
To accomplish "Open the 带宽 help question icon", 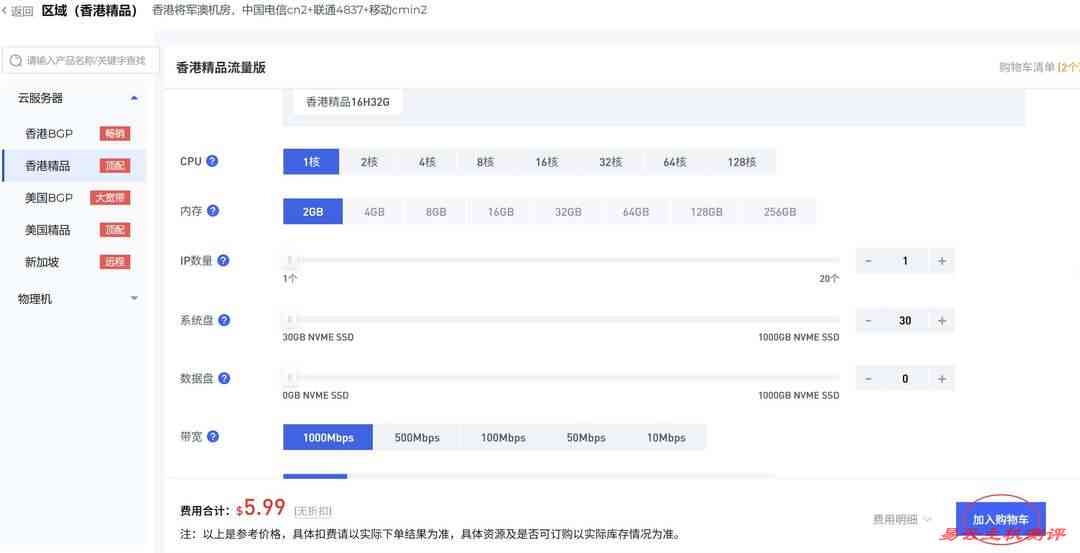I will (x=213, y=437).
